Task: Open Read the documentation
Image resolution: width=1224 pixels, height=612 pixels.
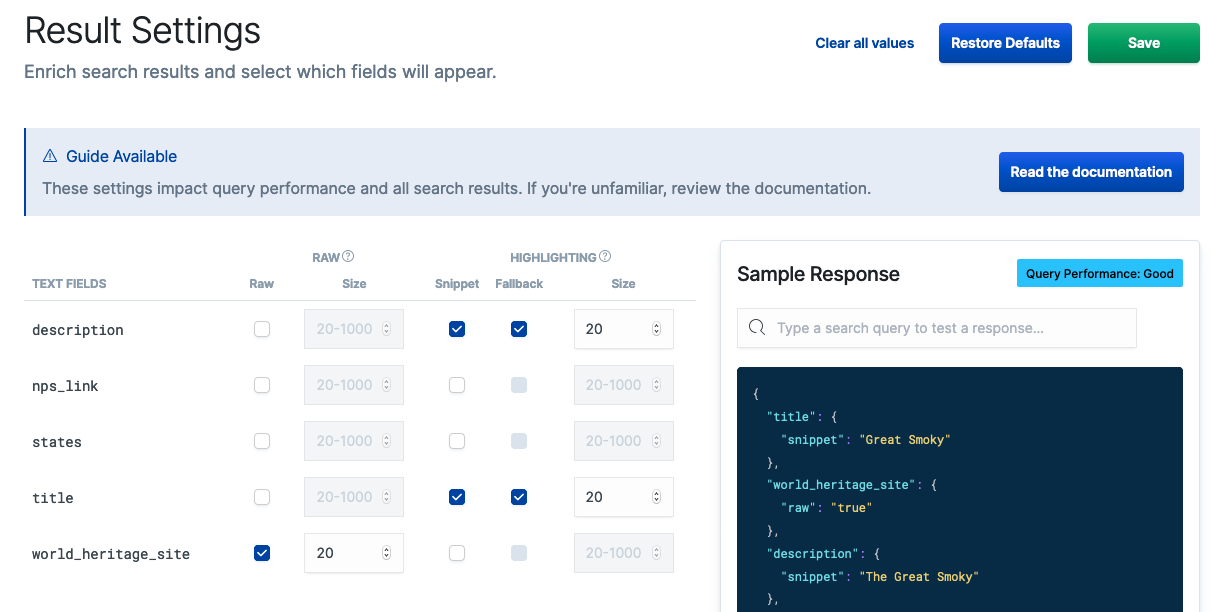Action: click(x=1091, y=172)
